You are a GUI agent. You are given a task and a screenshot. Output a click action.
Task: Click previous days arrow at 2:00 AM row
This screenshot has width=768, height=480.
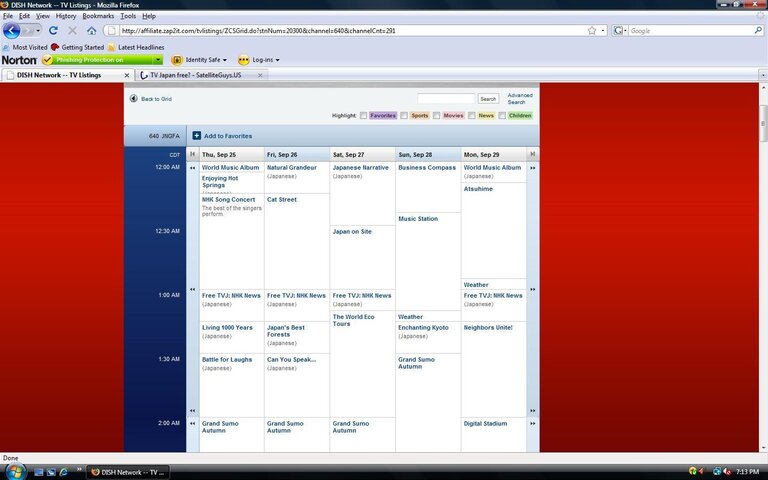pyautogui.click(x=192, y=423)
